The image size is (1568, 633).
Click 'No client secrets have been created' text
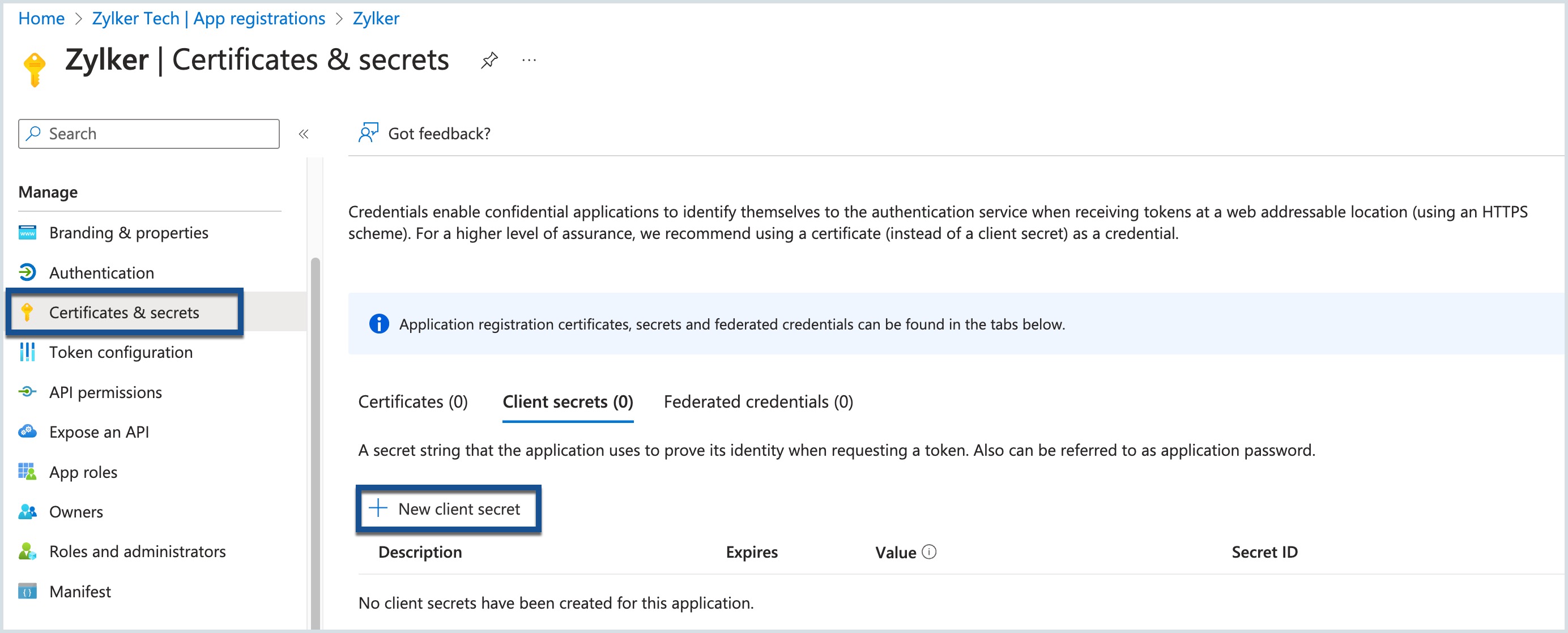tap(556, 602)
